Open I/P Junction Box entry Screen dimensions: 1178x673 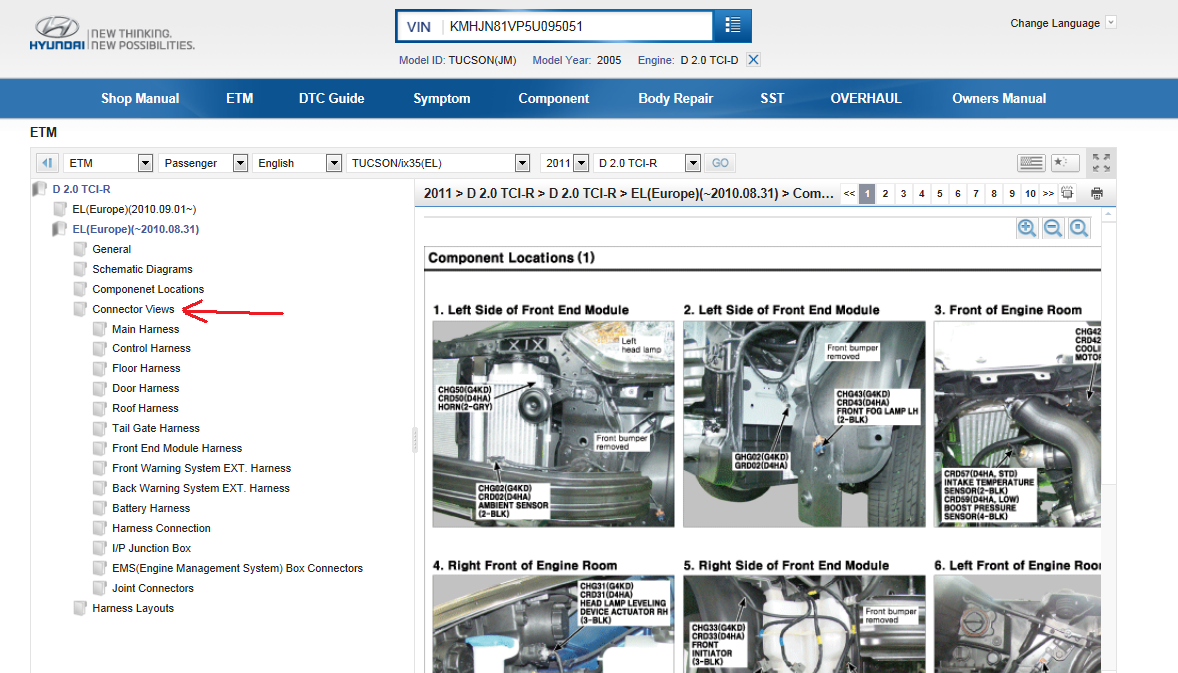(x=151, y=548)
